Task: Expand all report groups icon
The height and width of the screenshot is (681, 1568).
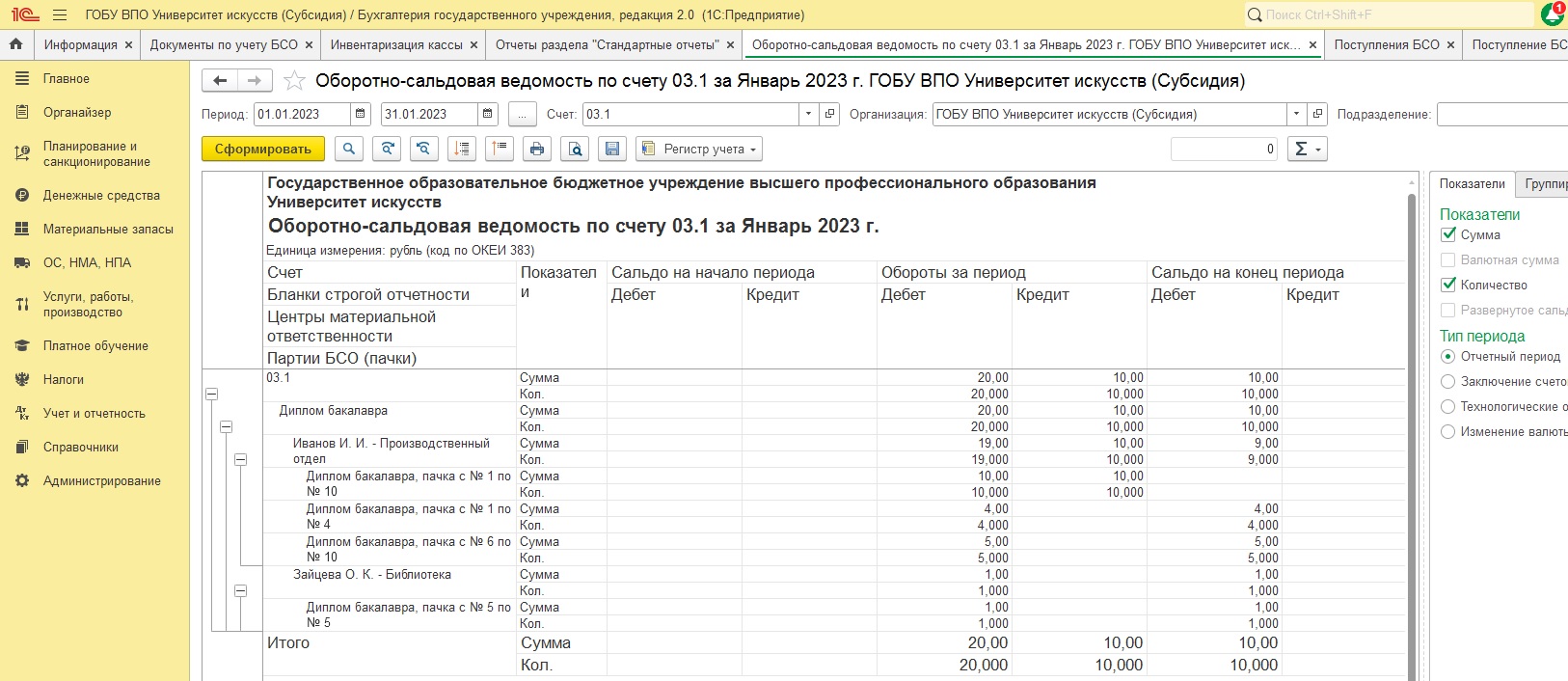Action: click(x=462, y=149)
